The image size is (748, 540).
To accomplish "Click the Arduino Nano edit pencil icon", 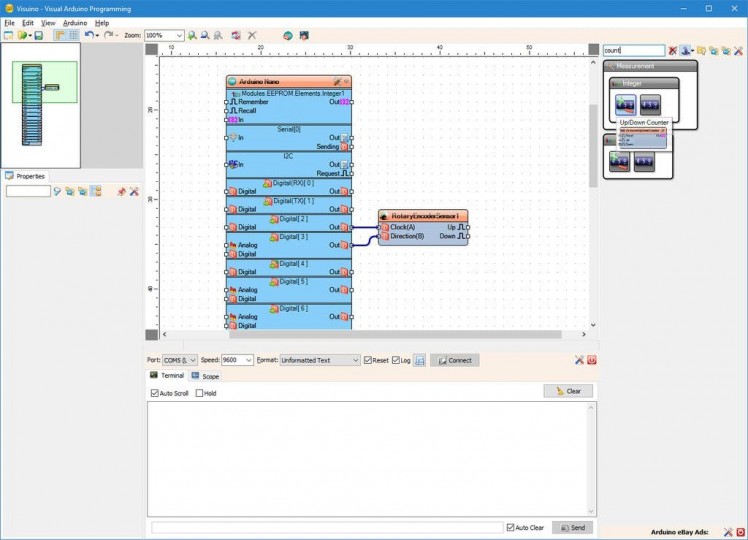I will 337,81.
